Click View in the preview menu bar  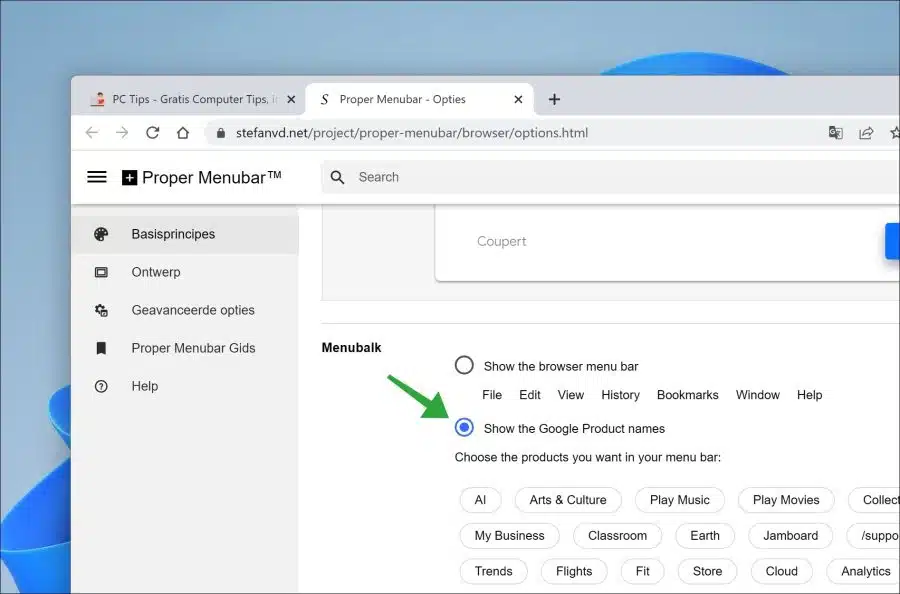click(571, 395)
